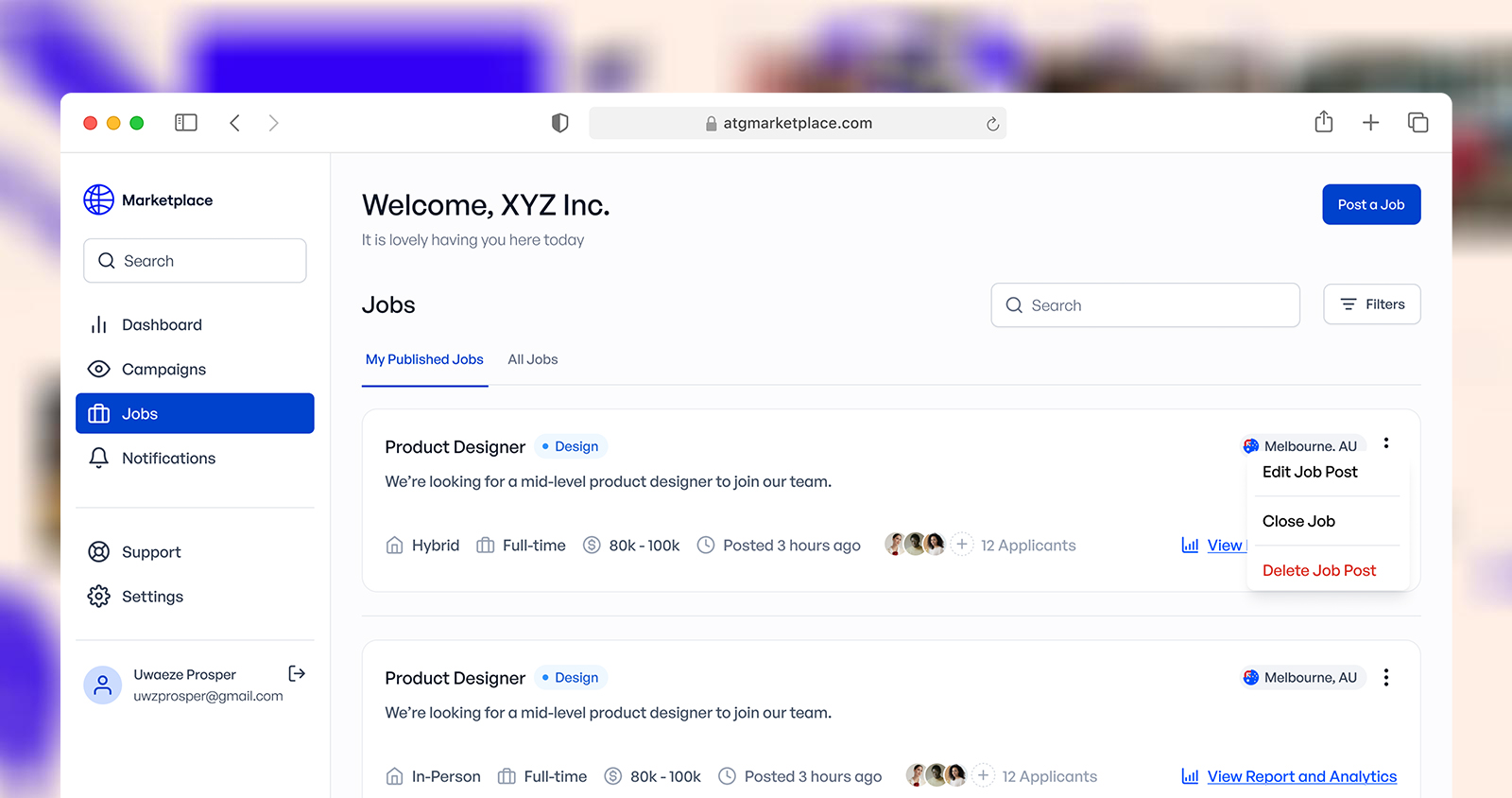Screen dimensions: 1512x798
Task: Select Edit Job Post option
Action: click(x=1310, y=472)
